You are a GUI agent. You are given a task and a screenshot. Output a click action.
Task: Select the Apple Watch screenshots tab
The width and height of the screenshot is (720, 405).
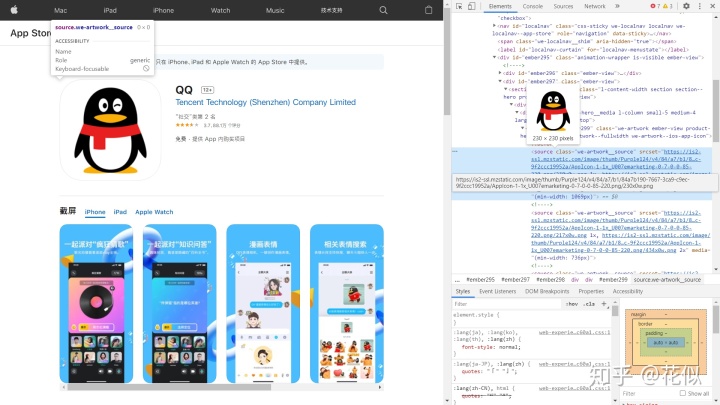coord(154,212)
